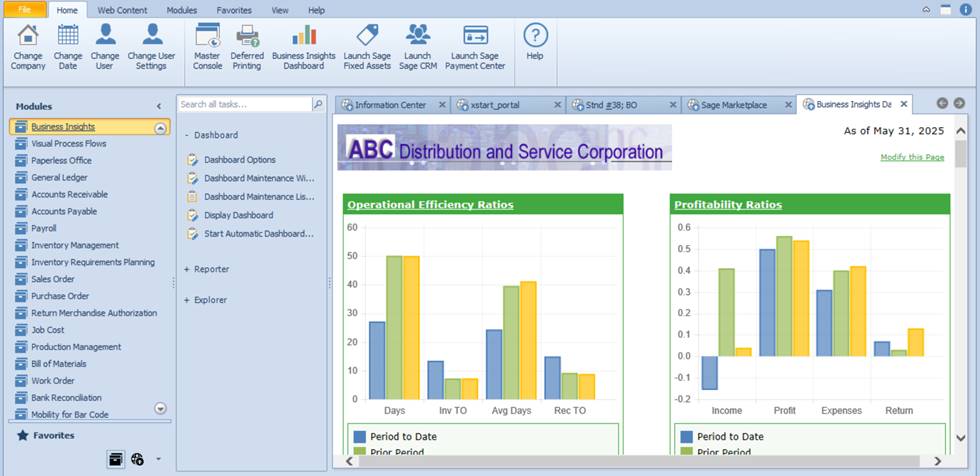This screenshot has height=476, width=980.
Task: Click the Modify this Page link
Action: [x=912, y=157]
